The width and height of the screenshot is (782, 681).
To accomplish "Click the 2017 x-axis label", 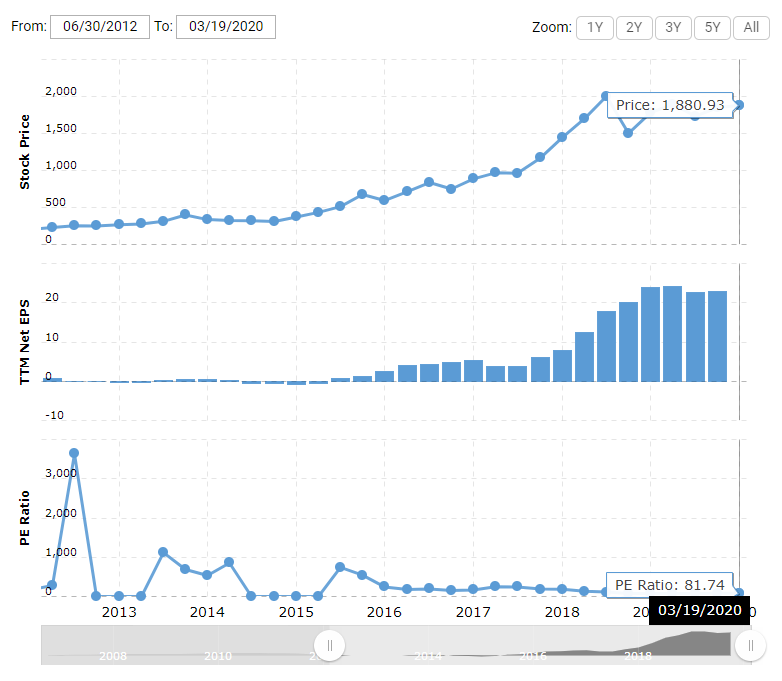I will (x=473, y=612).
